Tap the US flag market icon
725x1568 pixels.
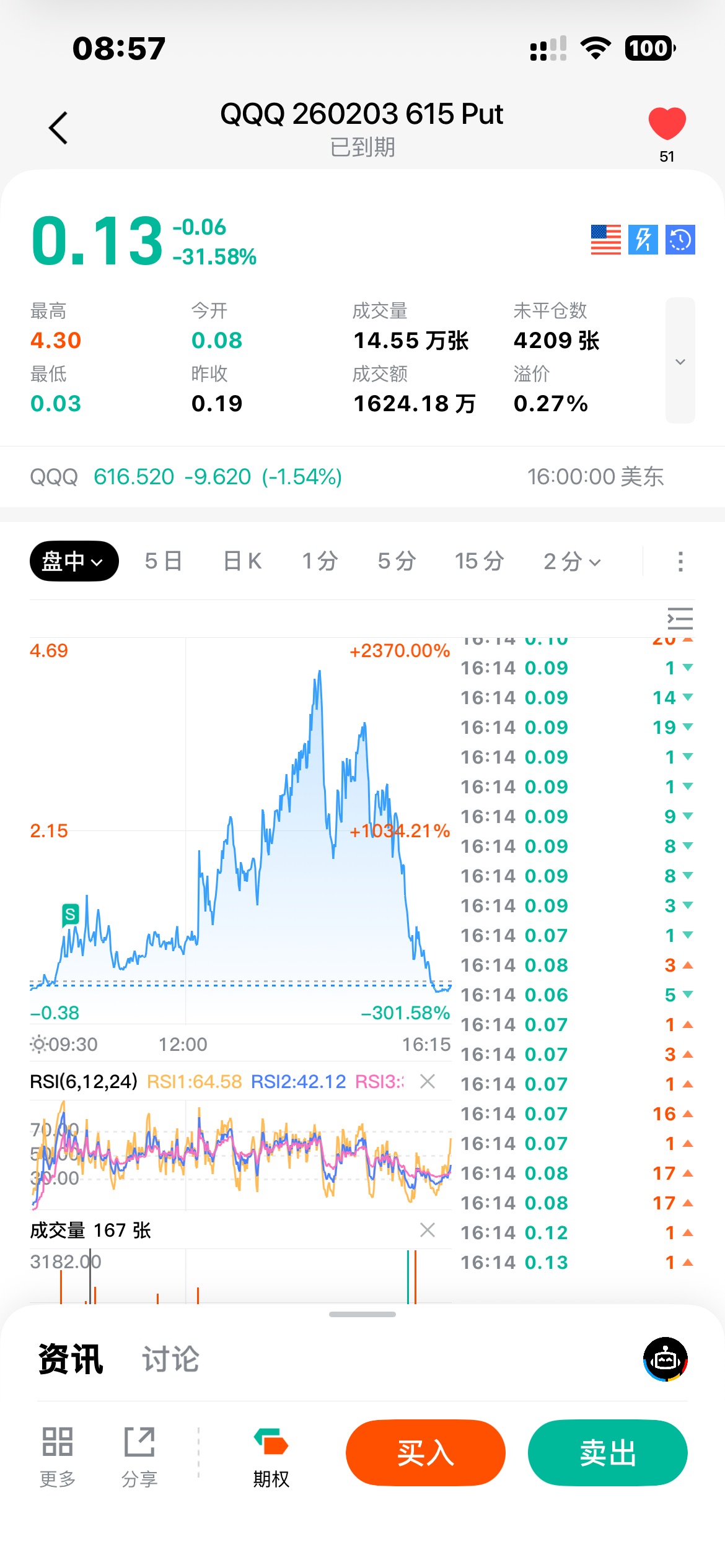click(x=605, y=240)
